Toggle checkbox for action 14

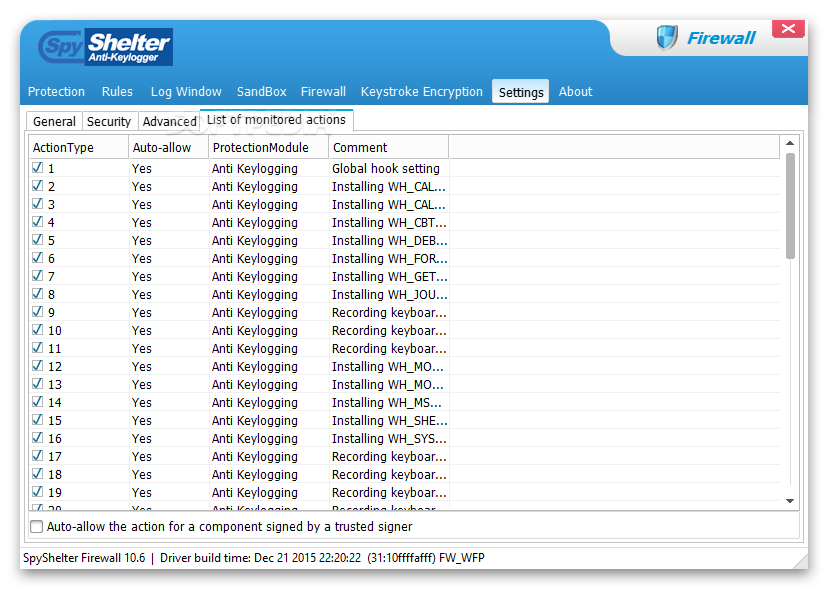coord(37,401)
